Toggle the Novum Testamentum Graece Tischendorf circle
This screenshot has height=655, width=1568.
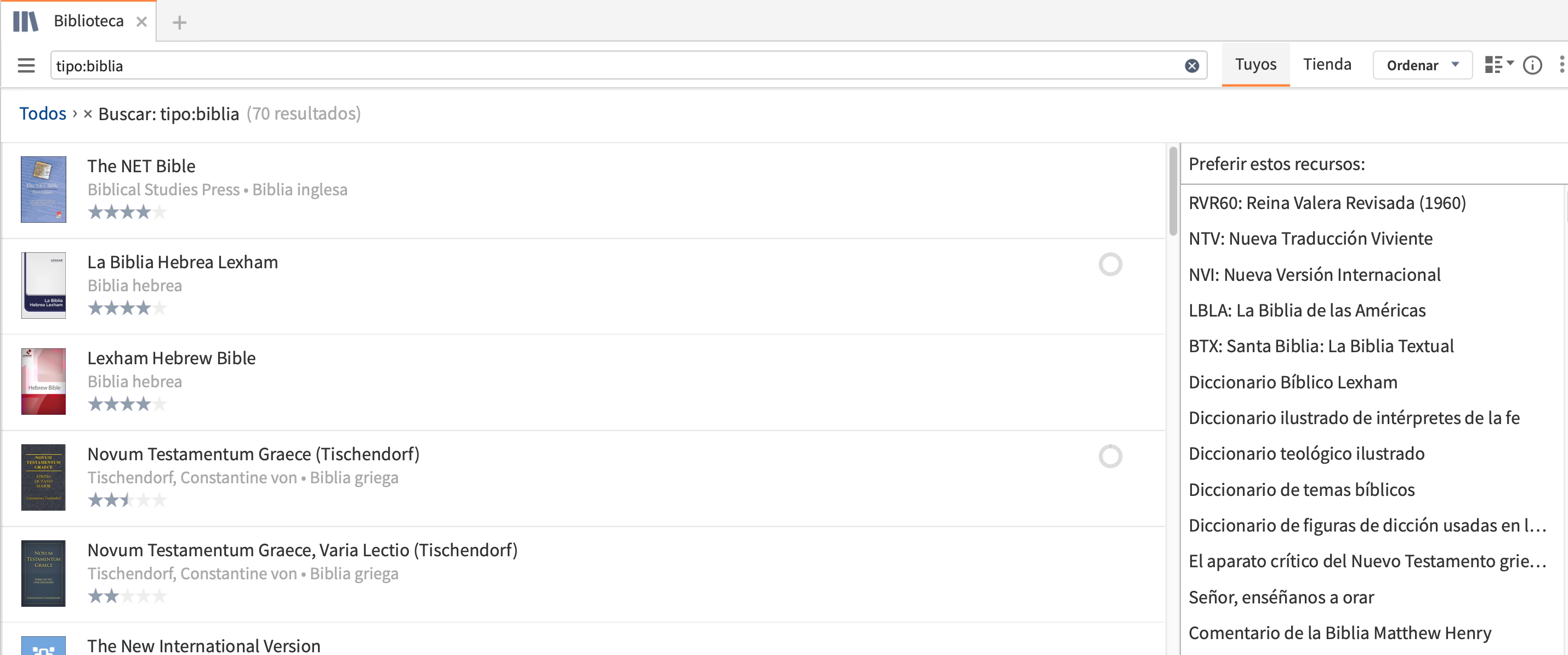[1110, 456]
